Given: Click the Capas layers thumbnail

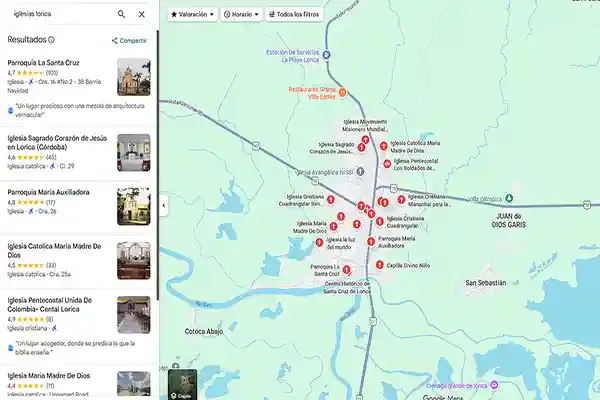Looking at the screenshot, I should (183, 384).
